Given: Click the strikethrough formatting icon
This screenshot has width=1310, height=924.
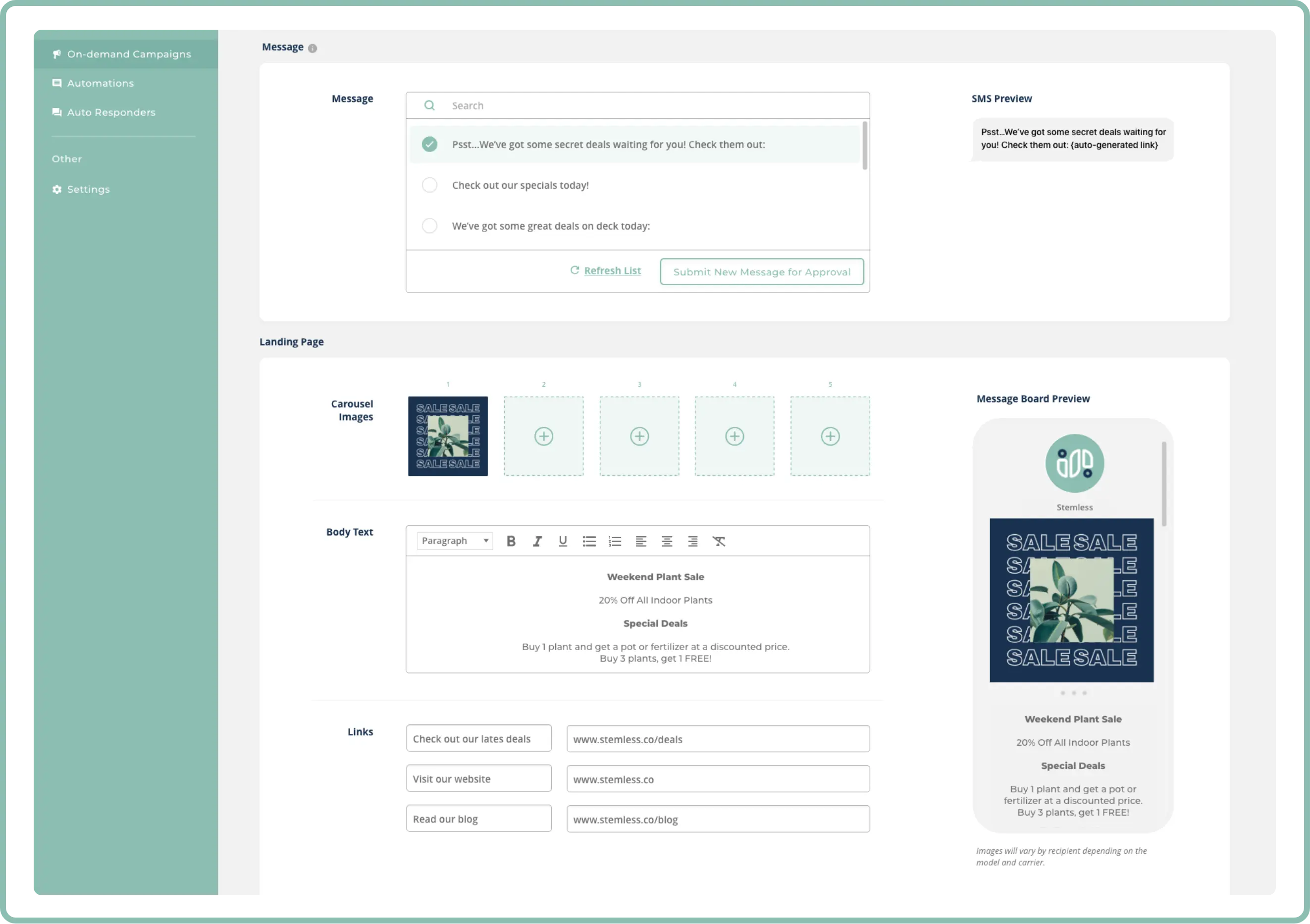Looking at the screenshot, I should pos(720,541).
